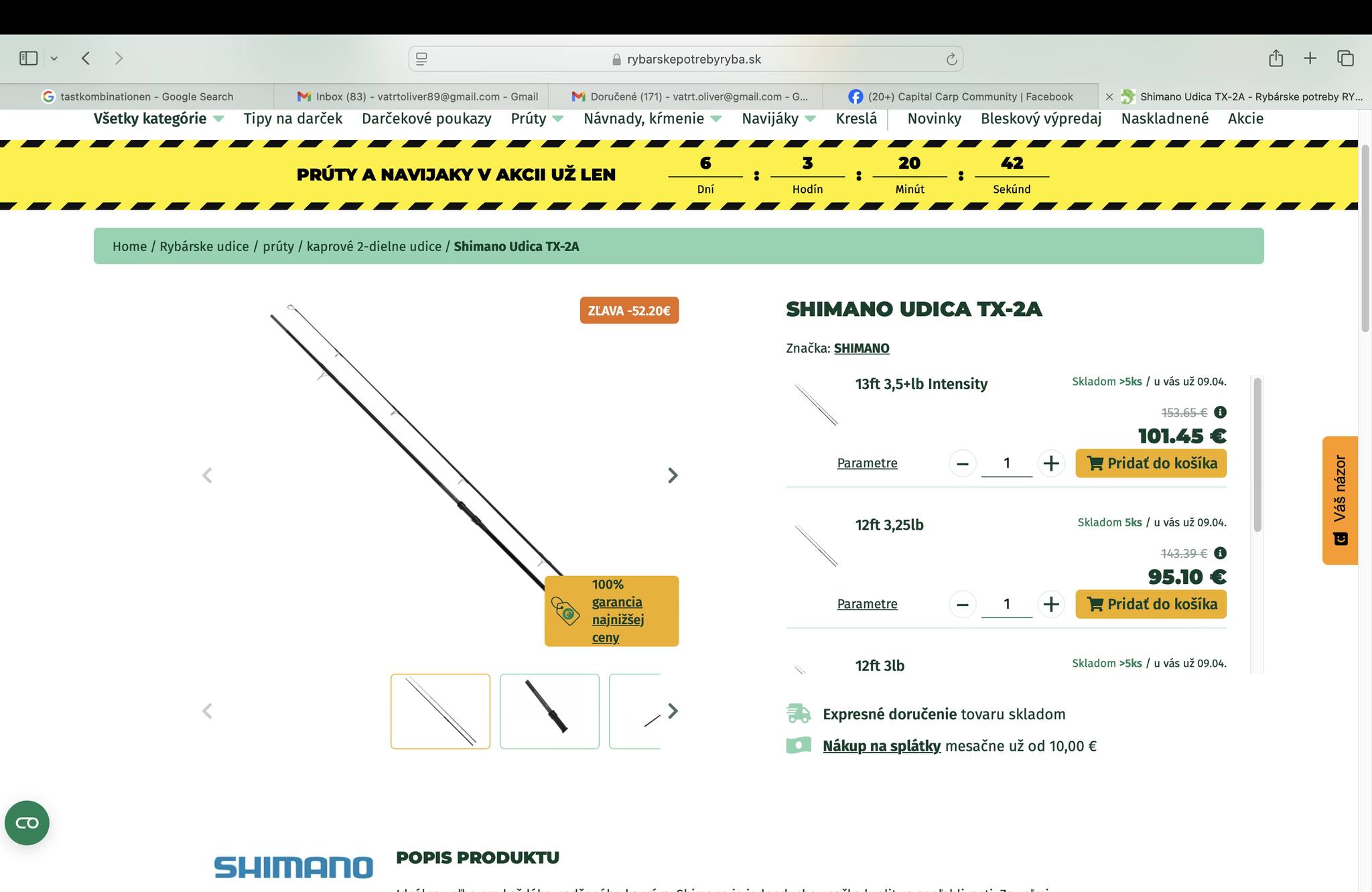The image size is (1372, 892).
Task: Expand the Prúty dropdown menu
Action: 537,119
